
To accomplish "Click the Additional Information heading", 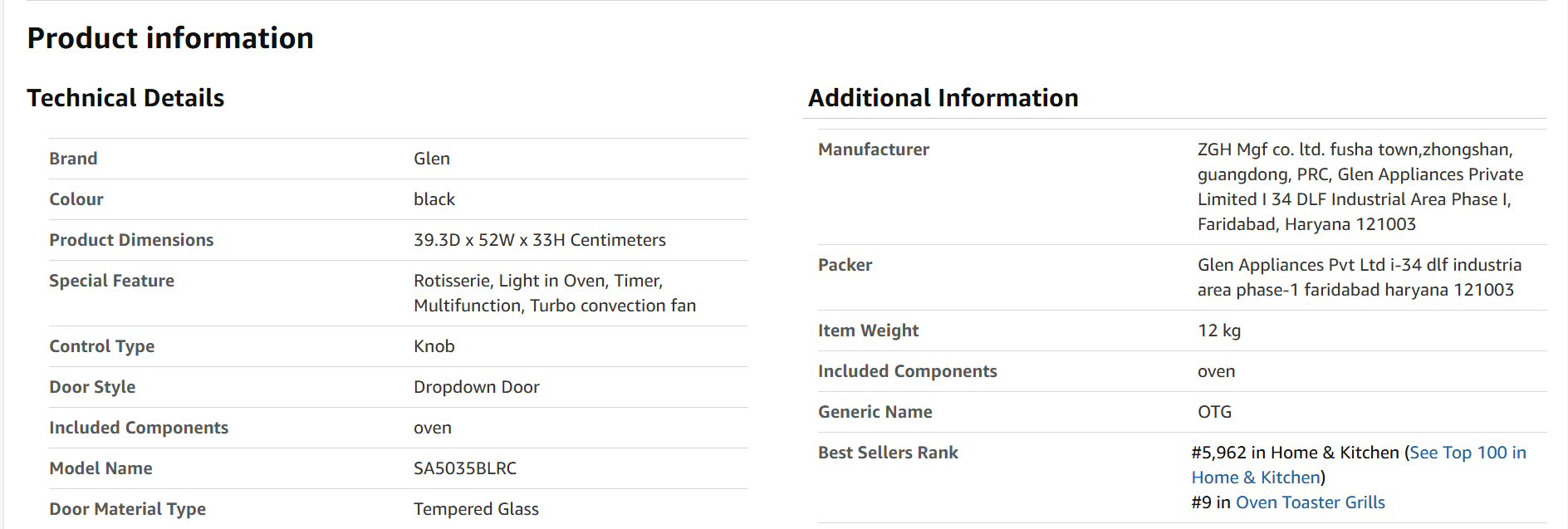I will 943,98.
